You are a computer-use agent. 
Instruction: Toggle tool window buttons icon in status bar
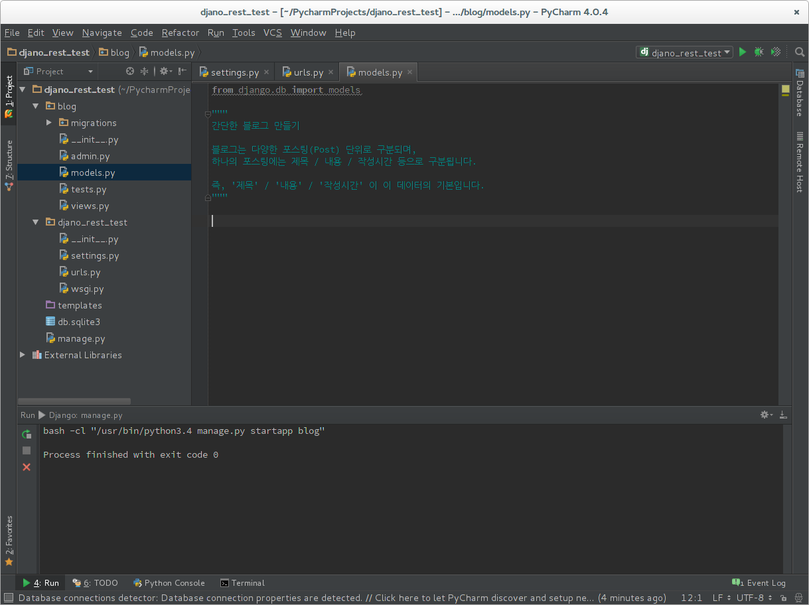click(x=9, y=598)
